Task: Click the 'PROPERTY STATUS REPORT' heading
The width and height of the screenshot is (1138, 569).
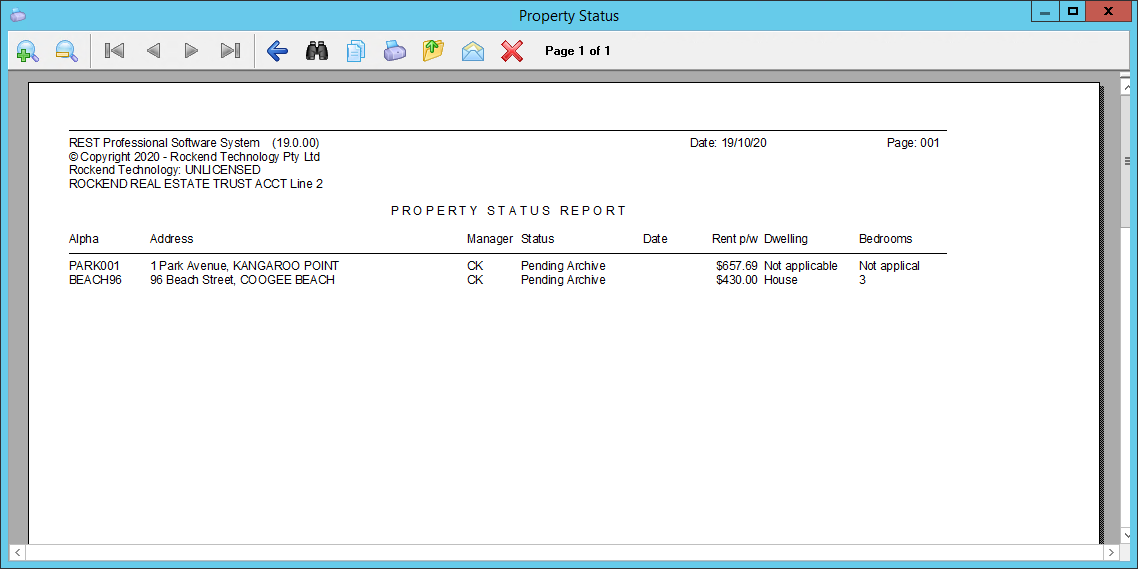Action: [x=508, y=211]
